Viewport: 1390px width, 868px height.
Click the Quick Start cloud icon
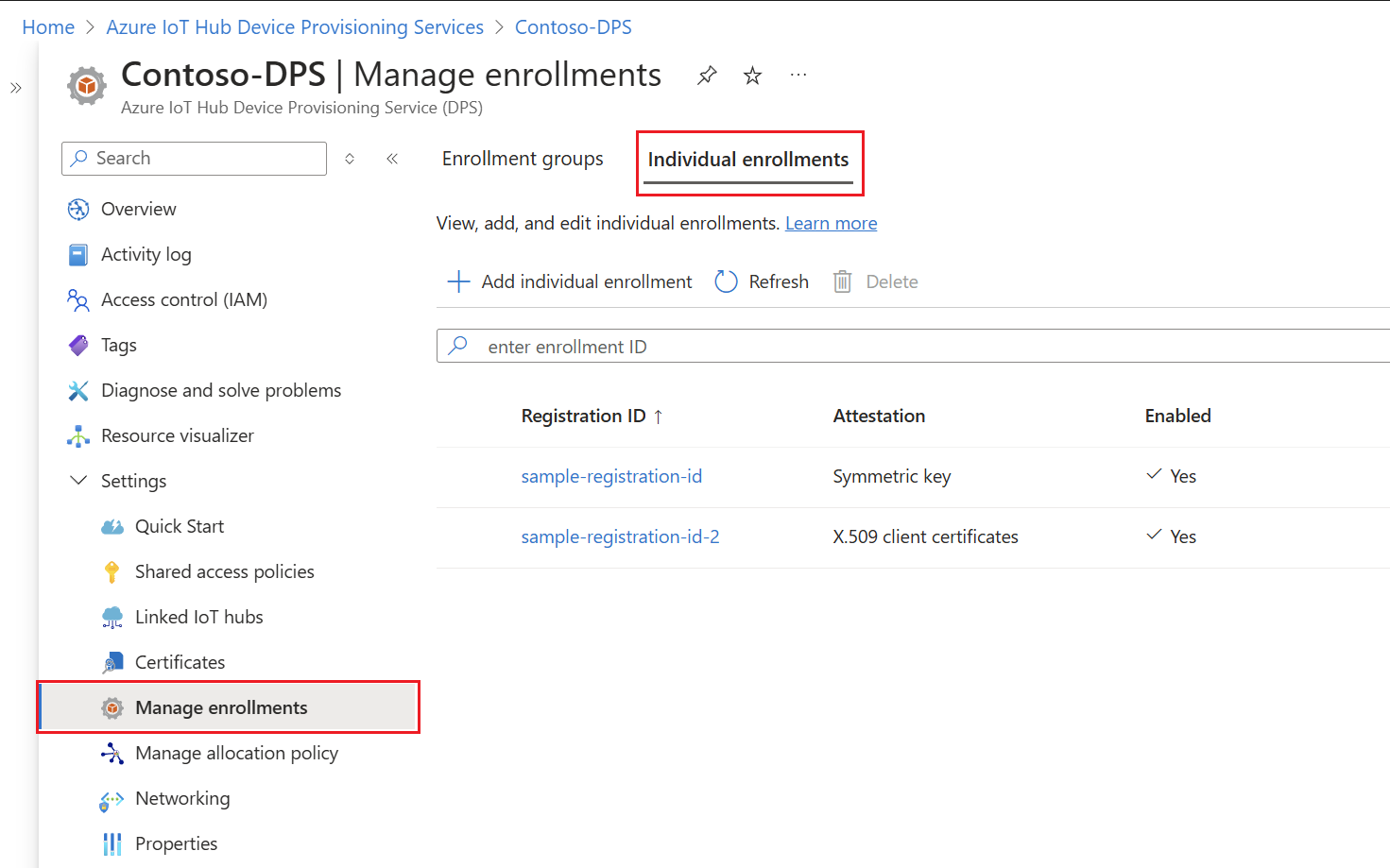click(112, 526)
